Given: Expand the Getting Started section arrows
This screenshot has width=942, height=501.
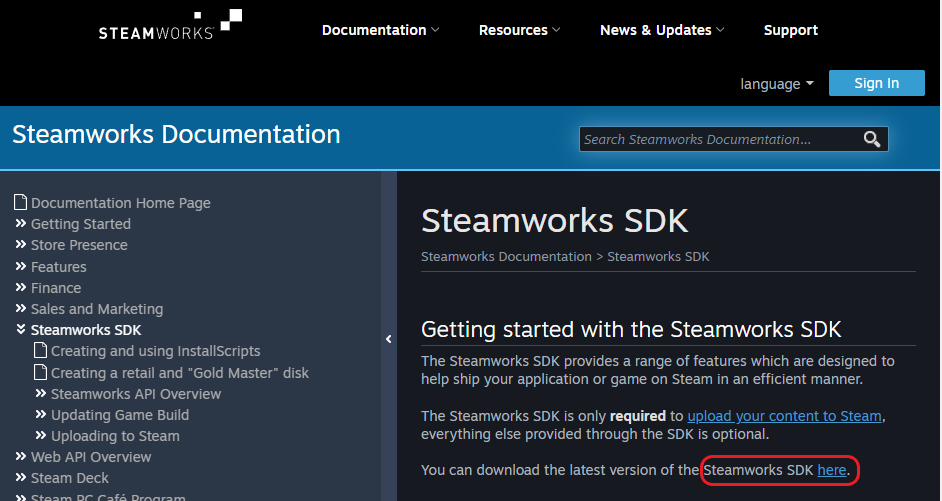Looking at the screenshot, I should (20, 223).
